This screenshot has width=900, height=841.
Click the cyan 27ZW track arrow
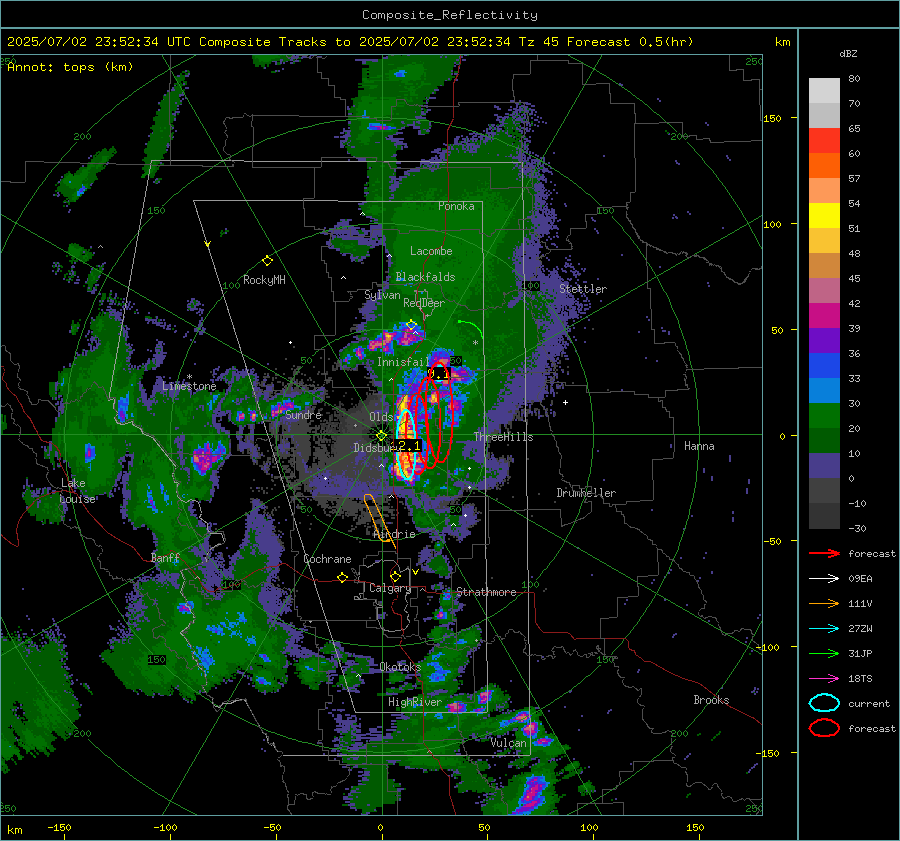click(824, 629)
